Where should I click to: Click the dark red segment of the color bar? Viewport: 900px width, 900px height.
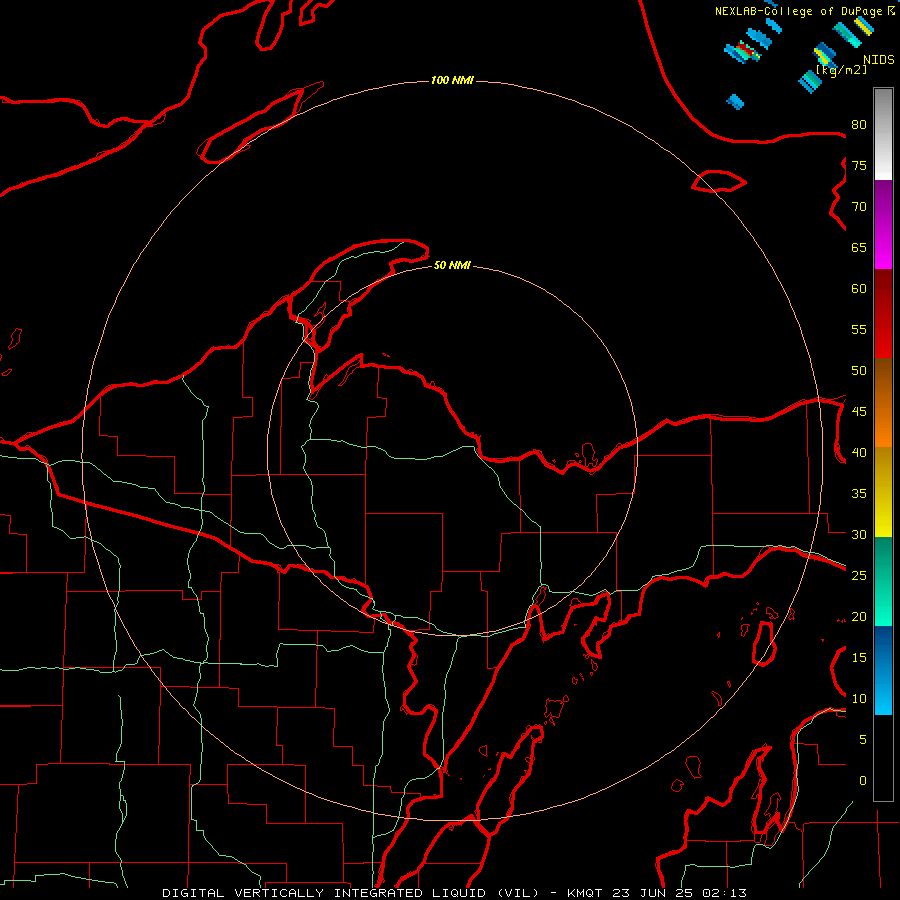[883, 313]
